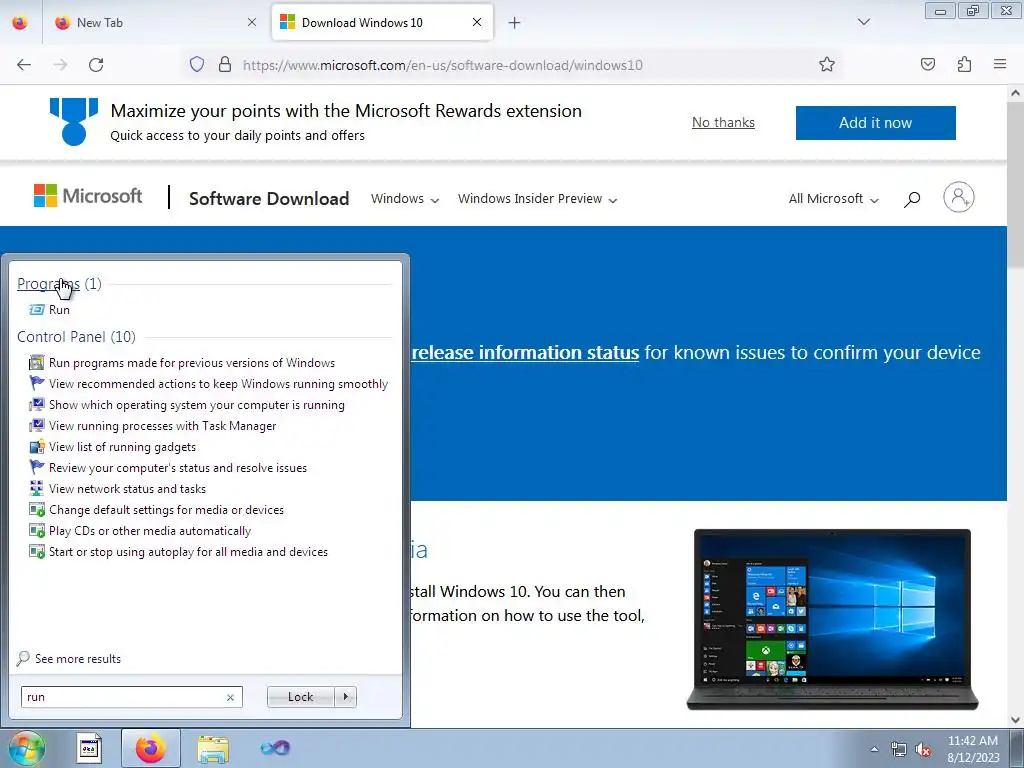The width and height of the screenshot is (1024, 768).
Task: Open the Firefox extensions puzzle icon
Action: tap(964, 64)
